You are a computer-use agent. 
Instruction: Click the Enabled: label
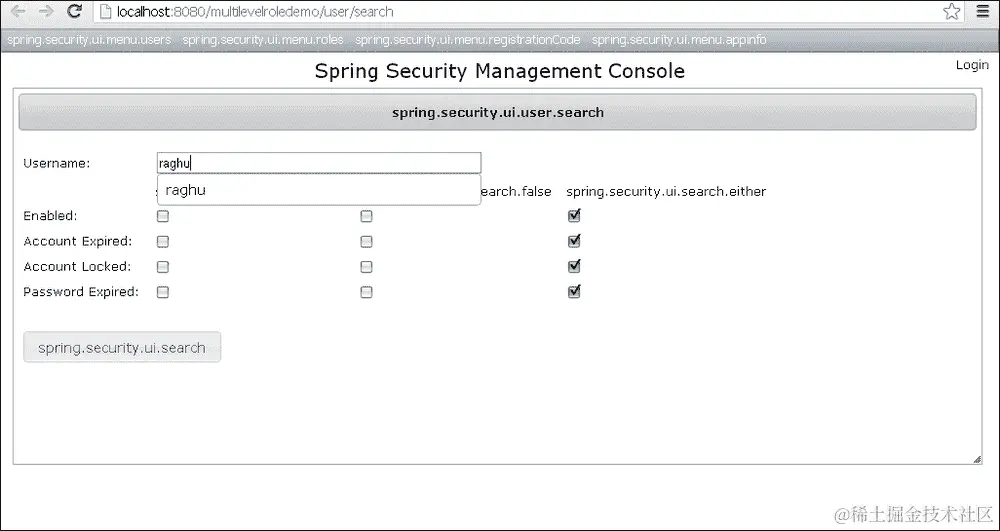point(50,216)
